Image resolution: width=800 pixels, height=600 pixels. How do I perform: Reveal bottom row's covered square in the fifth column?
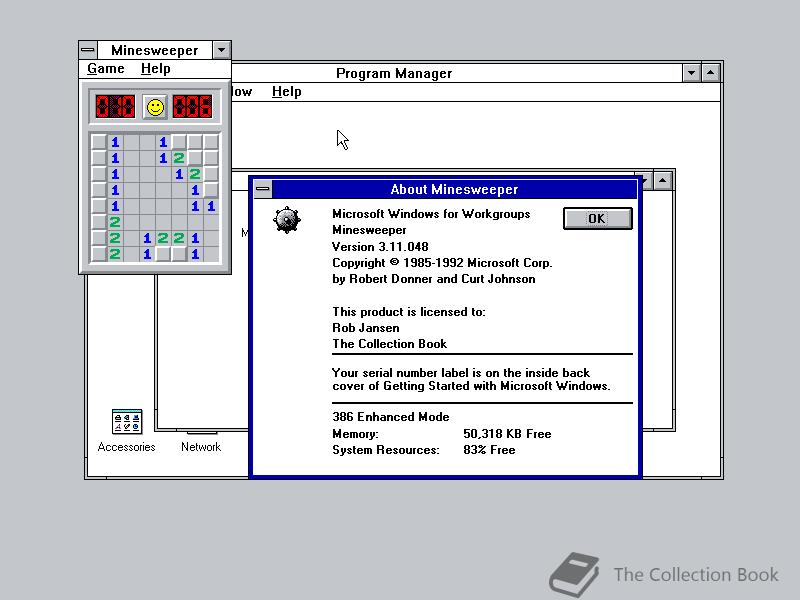pyautogui.click(x=163, y=254)
